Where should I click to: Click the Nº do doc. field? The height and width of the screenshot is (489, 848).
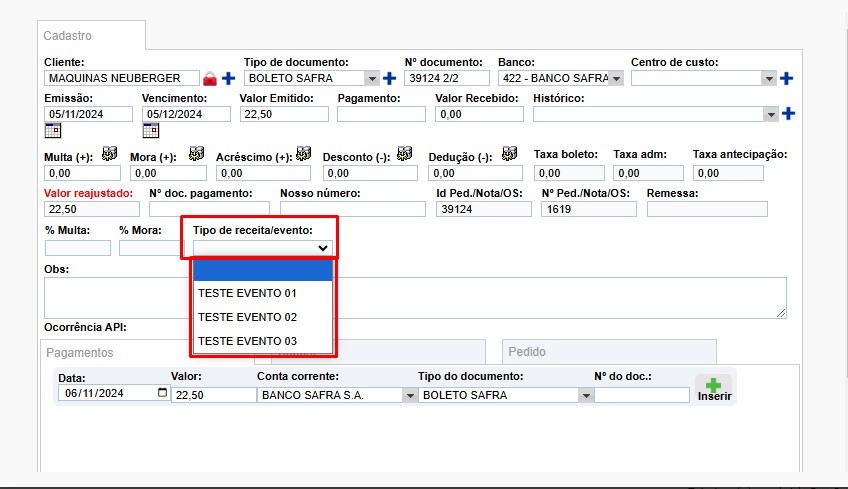coord(642,395)
